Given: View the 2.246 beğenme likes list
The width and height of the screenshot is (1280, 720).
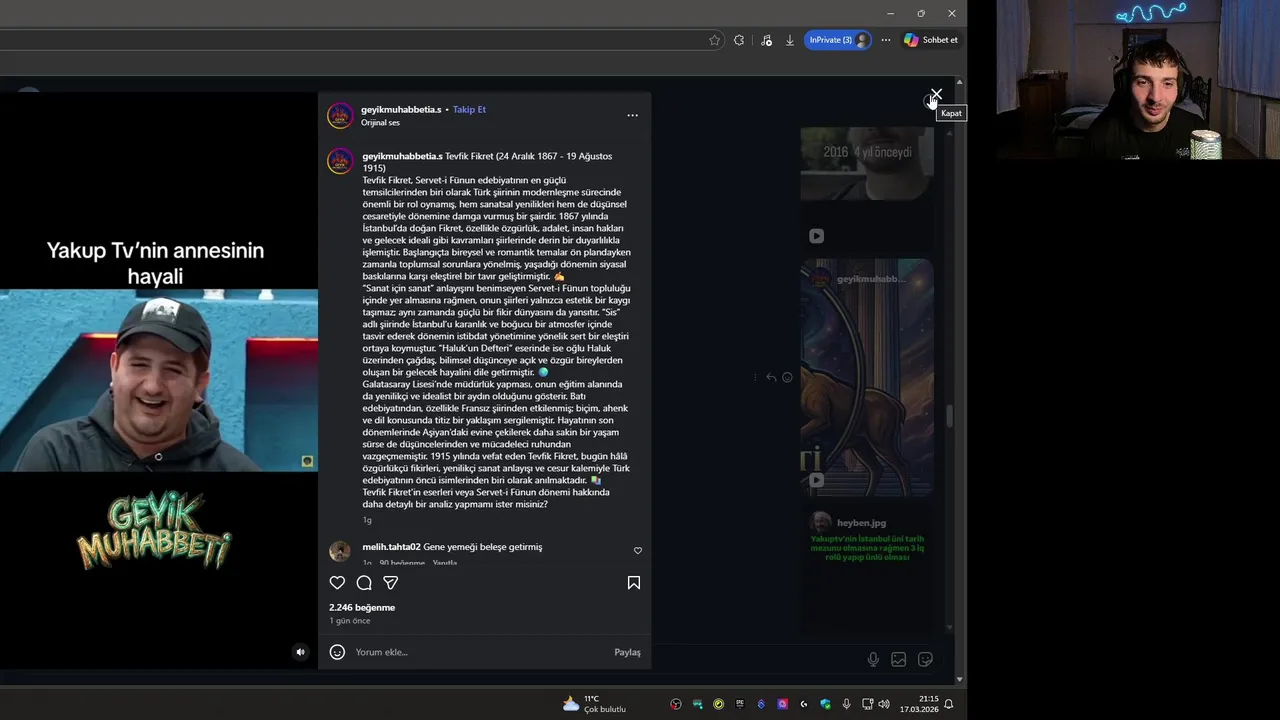Looking at the screenshot, I should 362,607.
